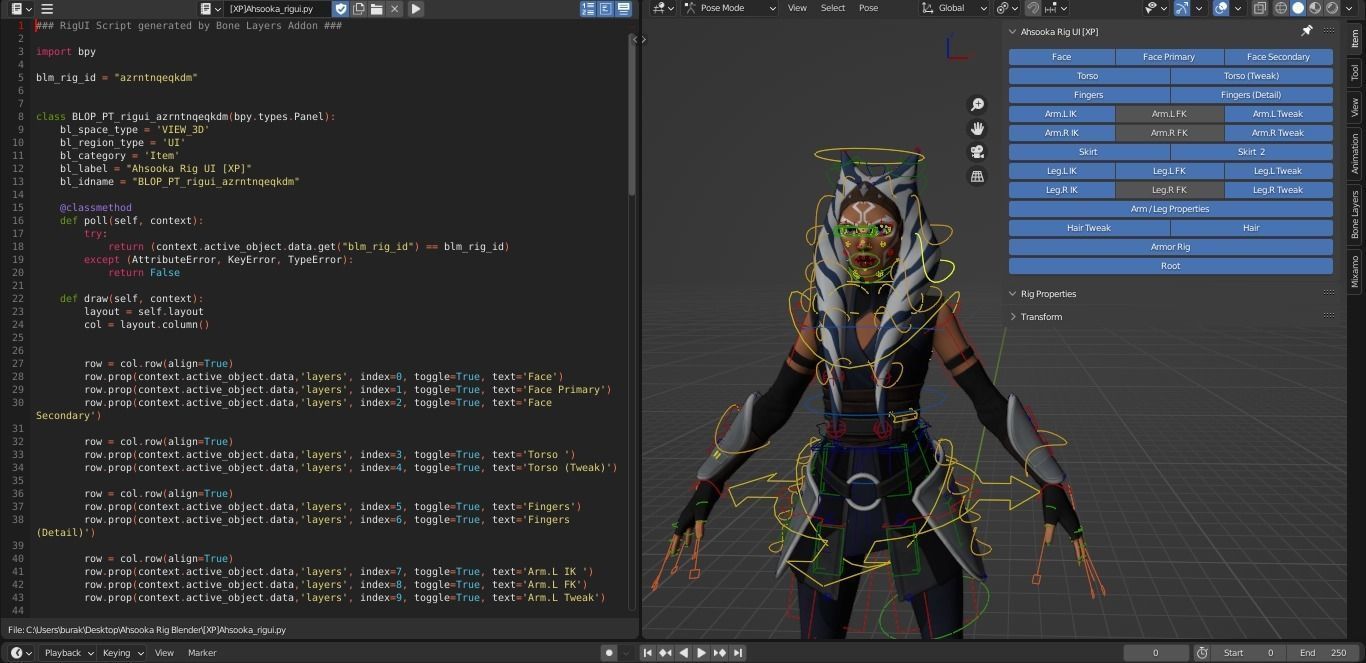Toggle the Torso (Tweak) layer button

1251,76
